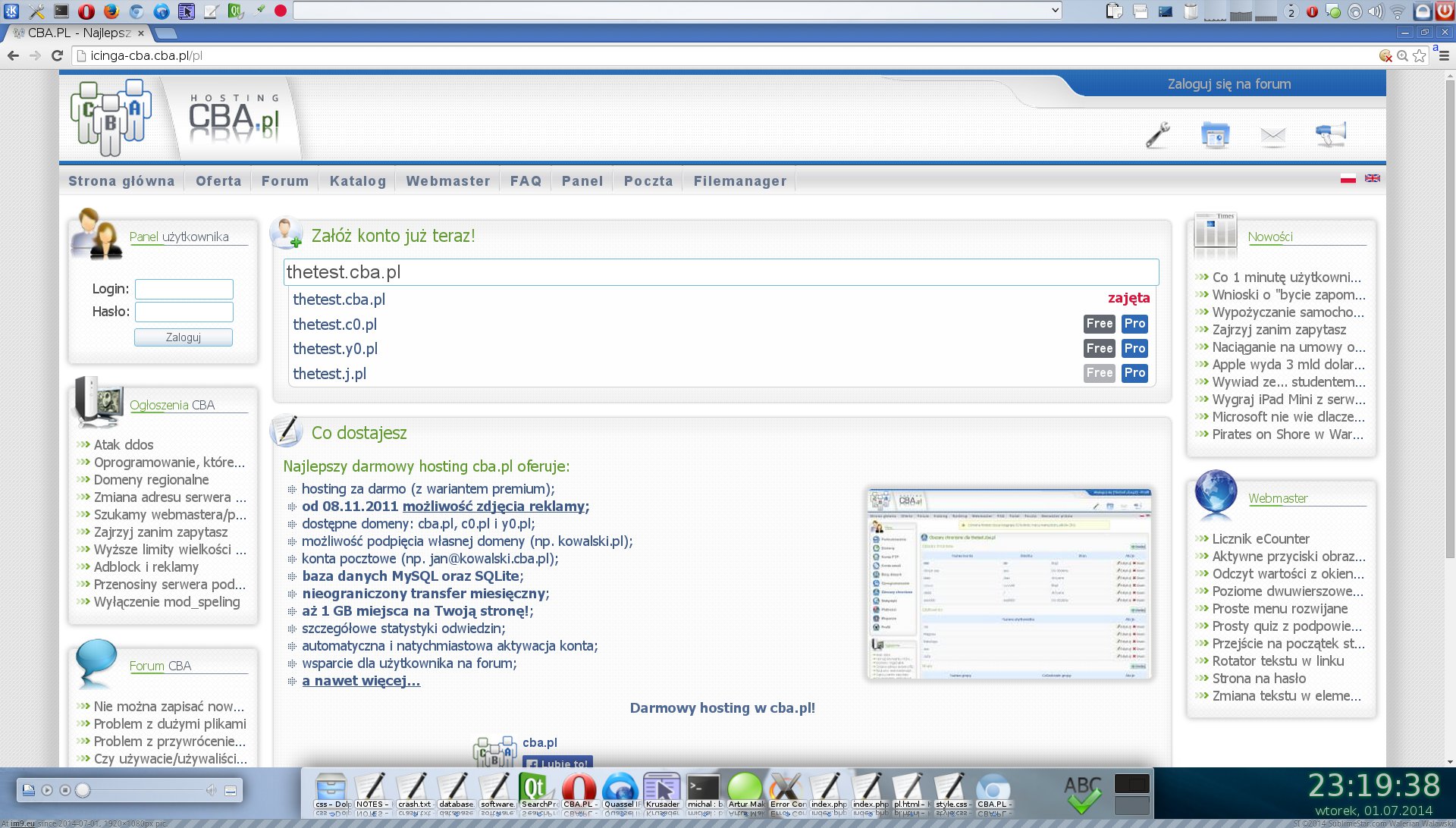Launch Opera from the top panel
This screenshot has width=1456, height=828.
(x=86, y=11)
